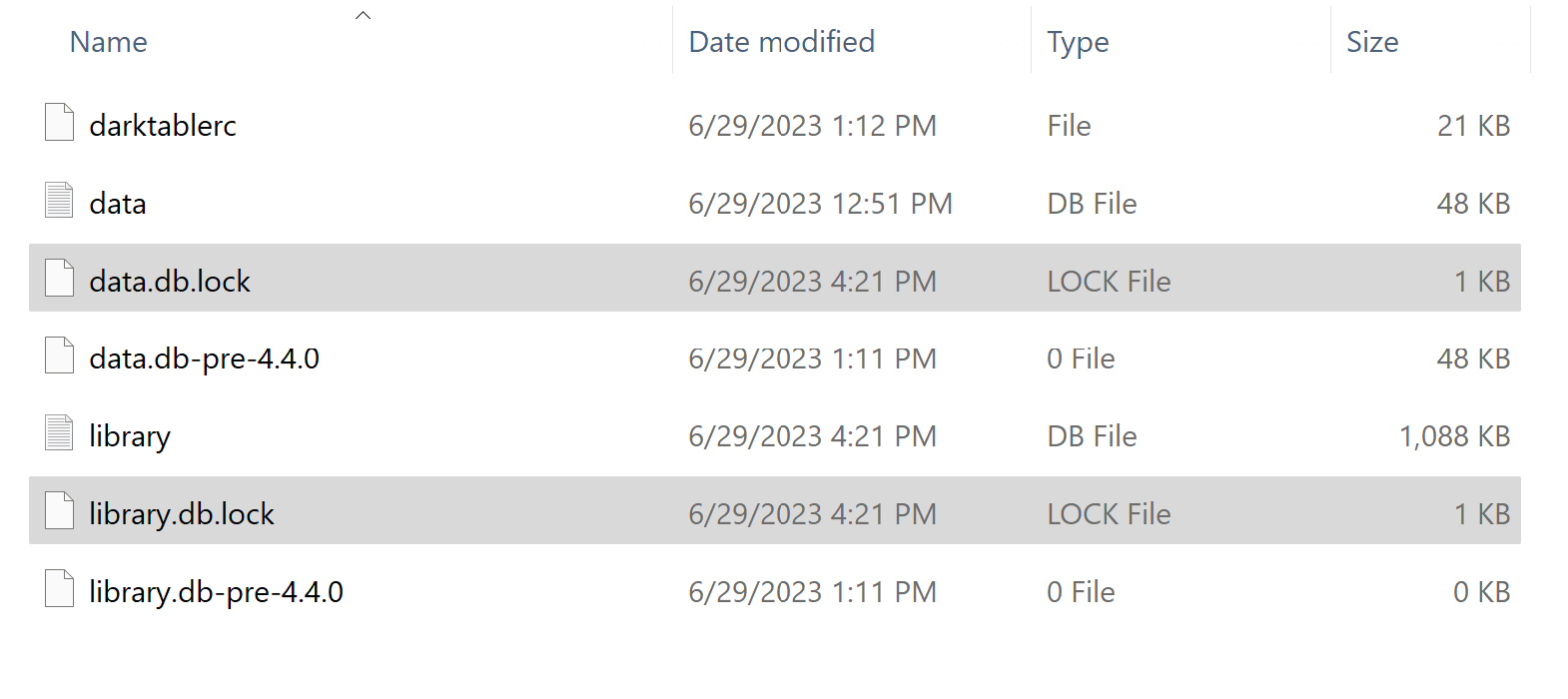
Task: Click the library.db.lock file icon
Action: pos(58,513)
